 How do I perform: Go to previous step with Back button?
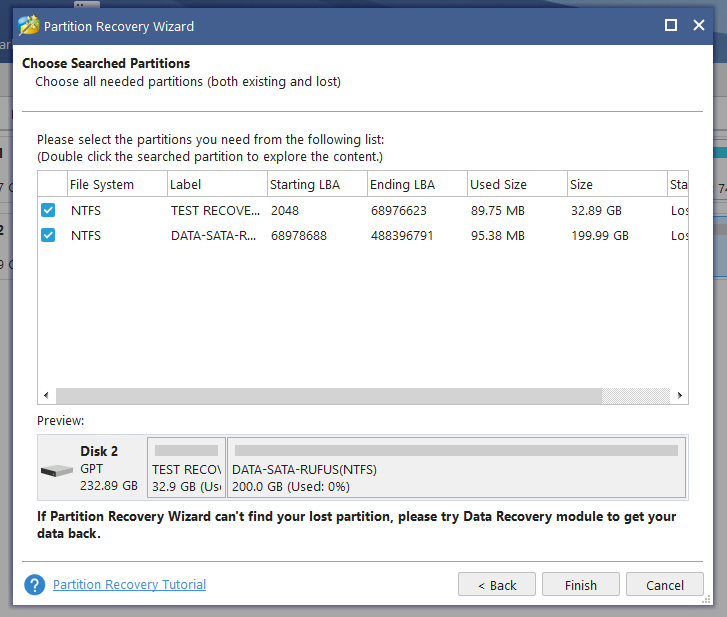click(497, 584)
